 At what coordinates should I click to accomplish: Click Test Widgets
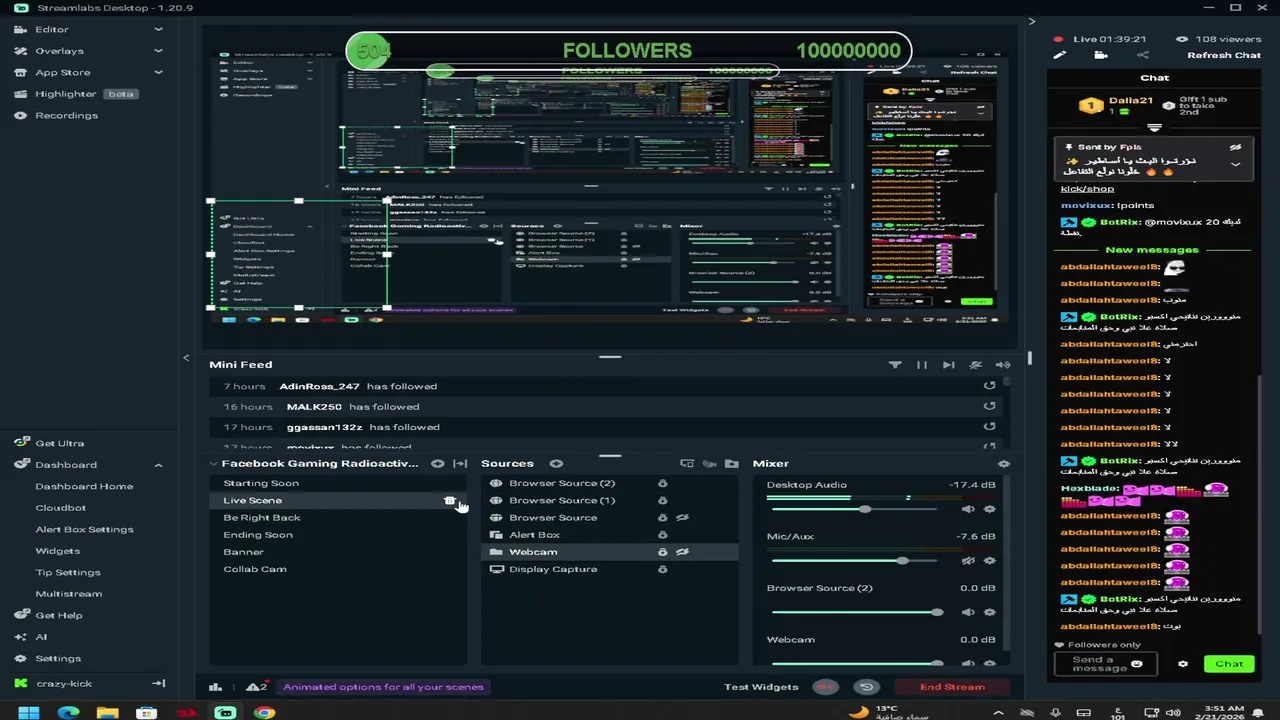point(761,687)
